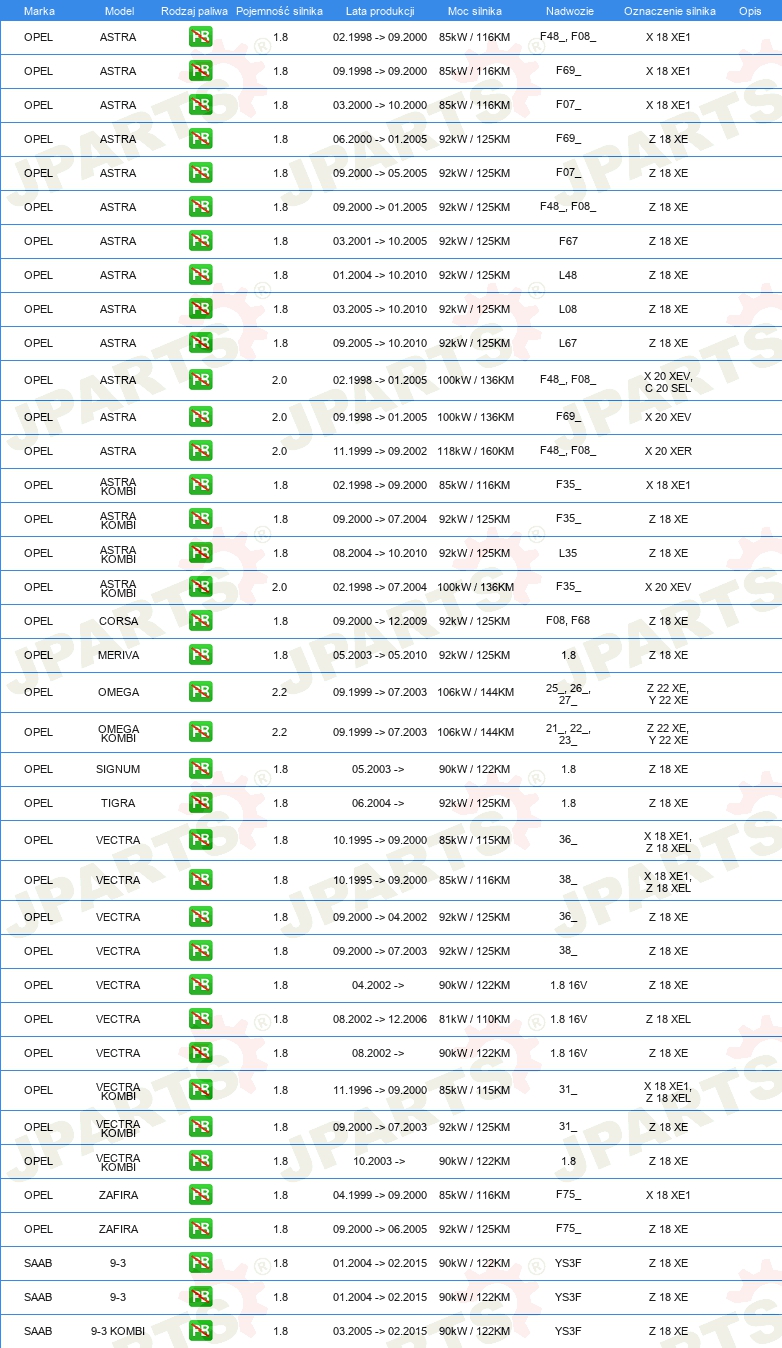Click the fuel icon in the ASTRA KOMBI 02.1998 -> 09.2000 row
This screenshot has width=782, height=1348.
tap(200, 485)
